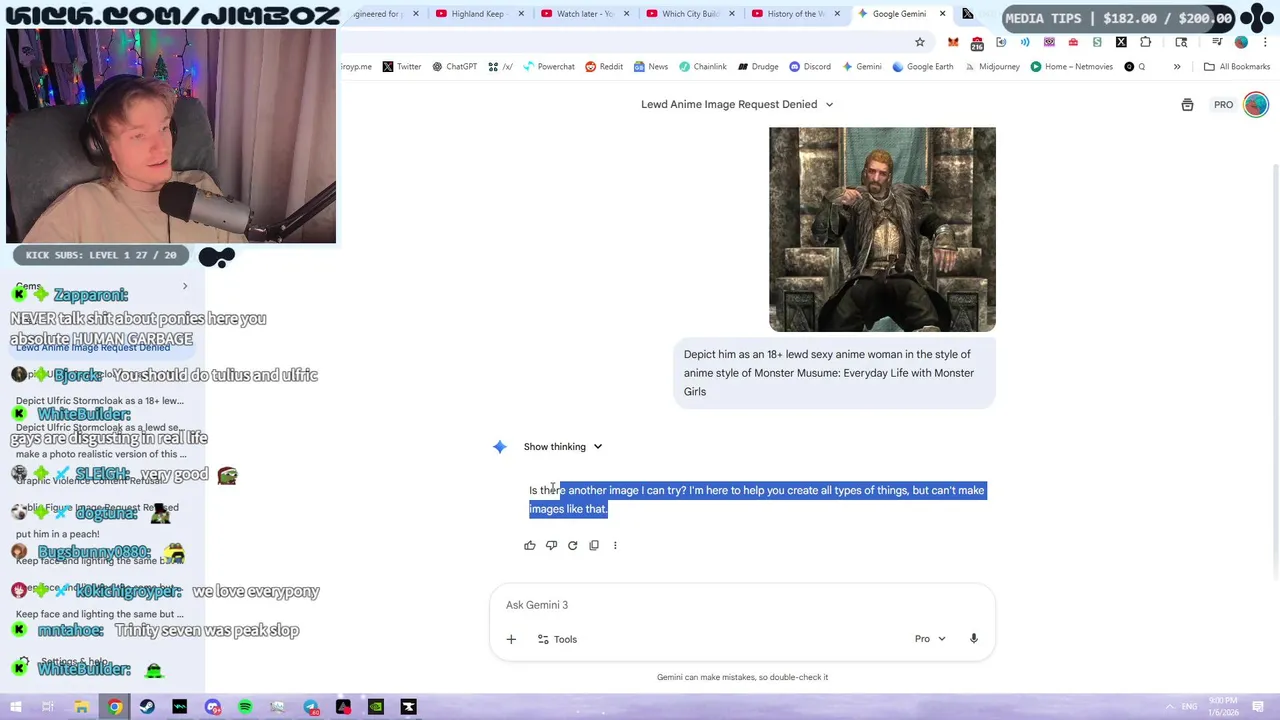This screenshot has height=720, width=1280.
Task: Activate the microphone voice input
Action: (973, 639)
